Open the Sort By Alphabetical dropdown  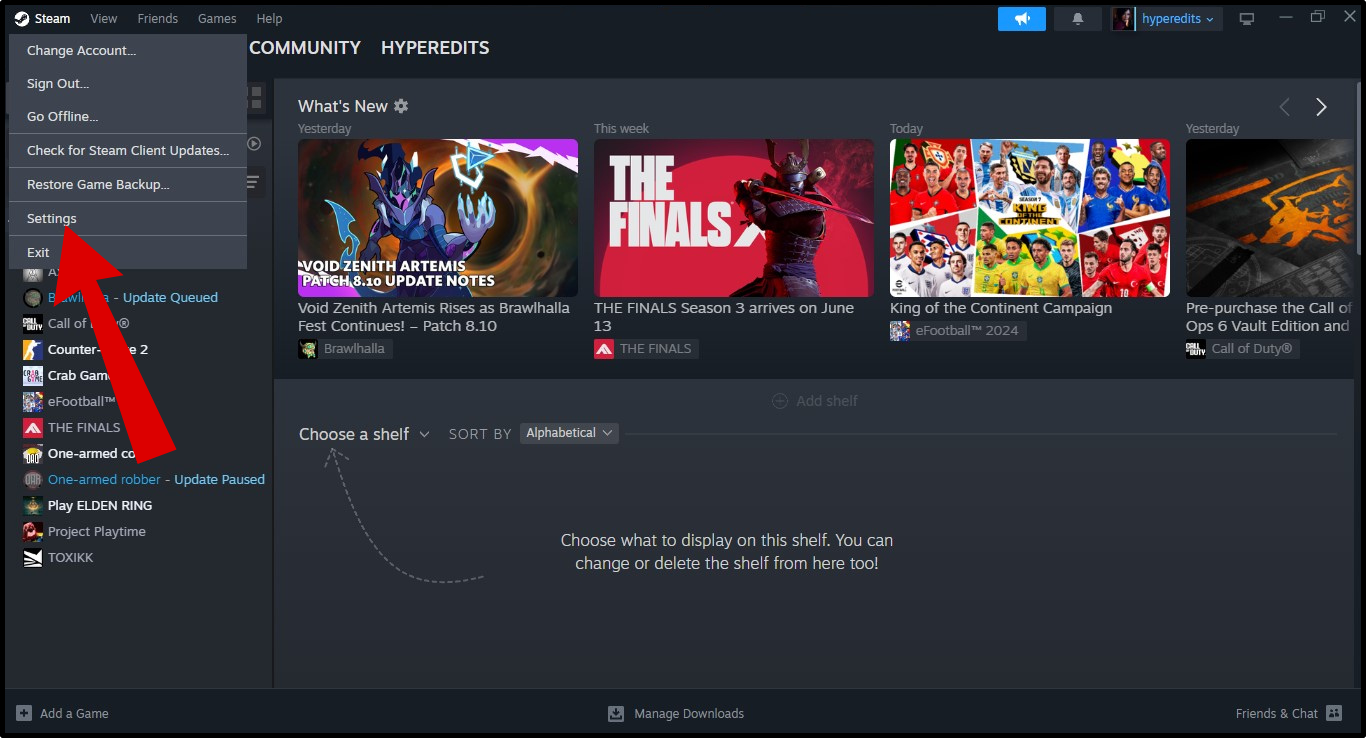[569, 433]
